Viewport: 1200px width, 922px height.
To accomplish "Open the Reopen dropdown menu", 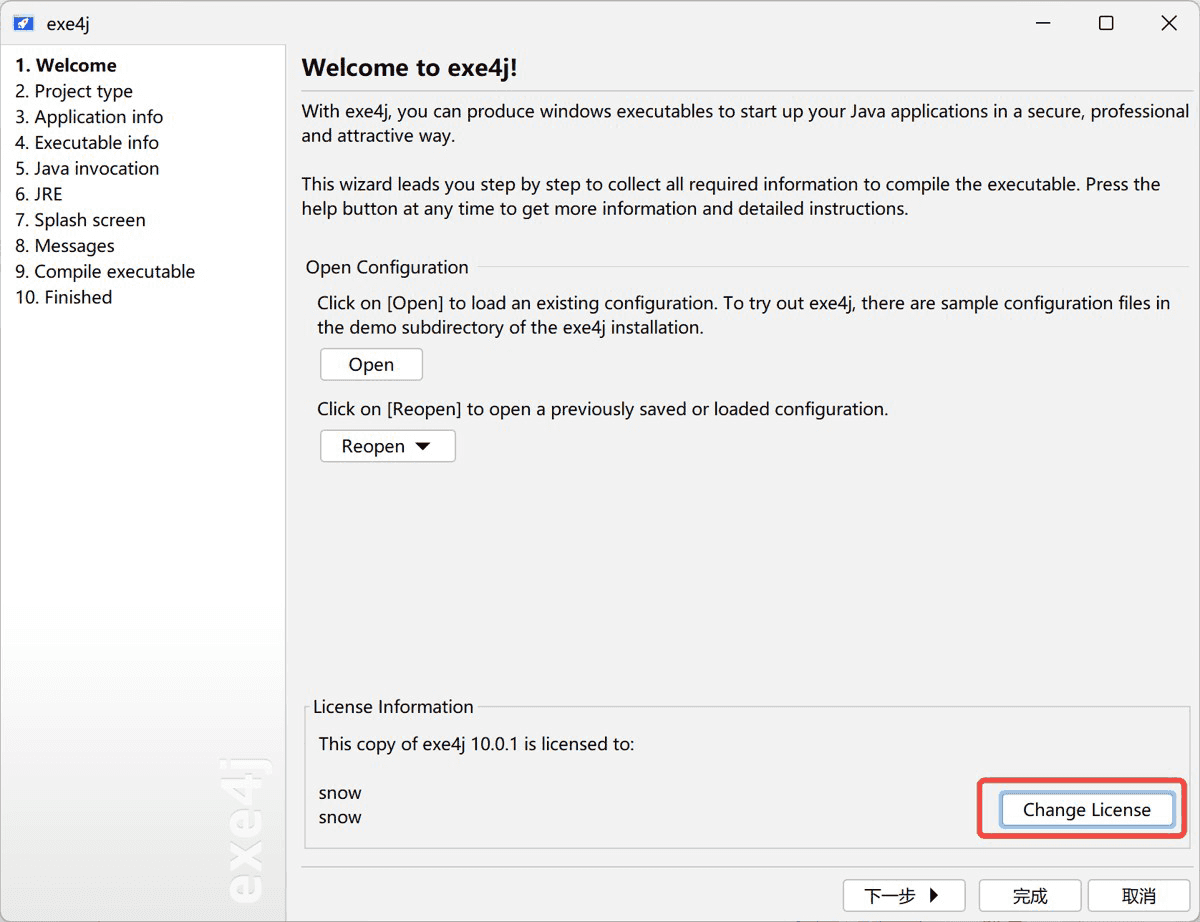I will 387,446.
